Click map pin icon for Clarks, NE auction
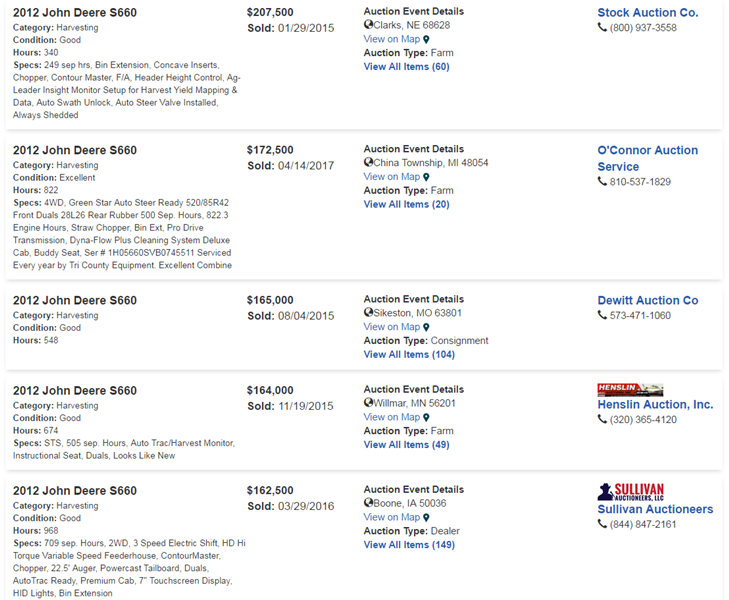Image resolution: width=729 pixels, height=600 pixels. [426, 40]
